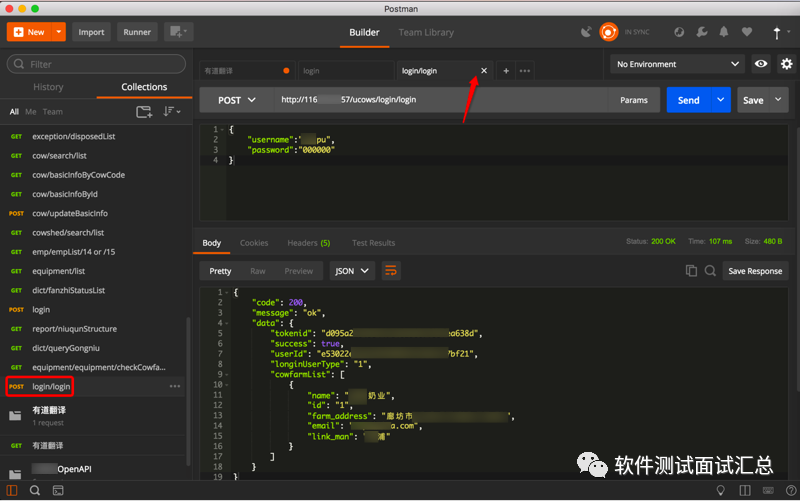
Task: Add a new request tab
Action: pyautogui.click(x=506, y=71)
